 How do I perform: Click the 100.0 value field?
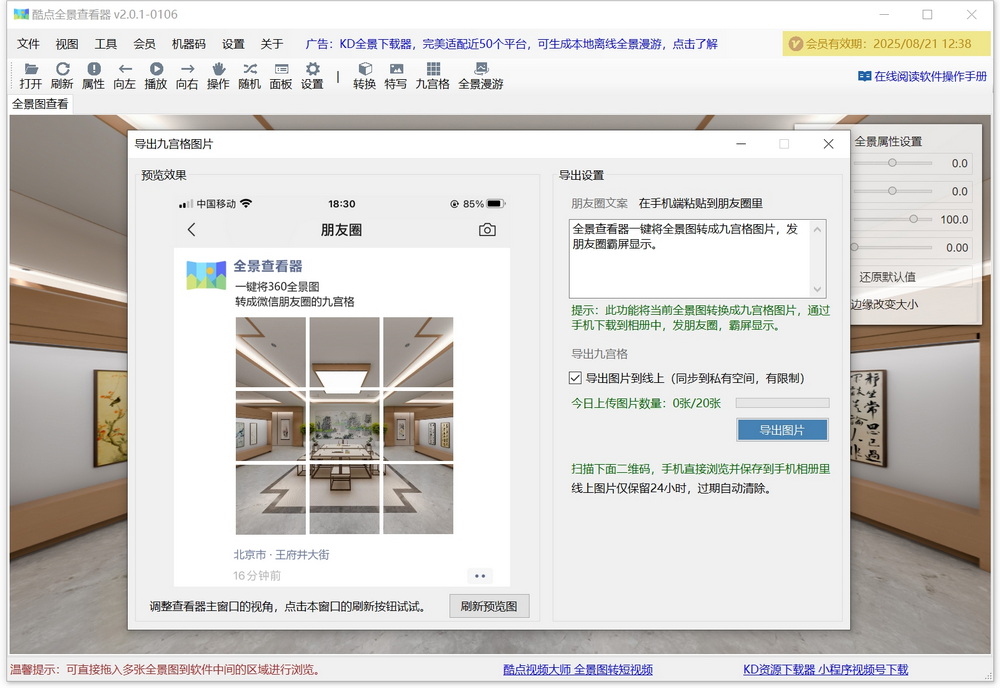pos(953,219)
